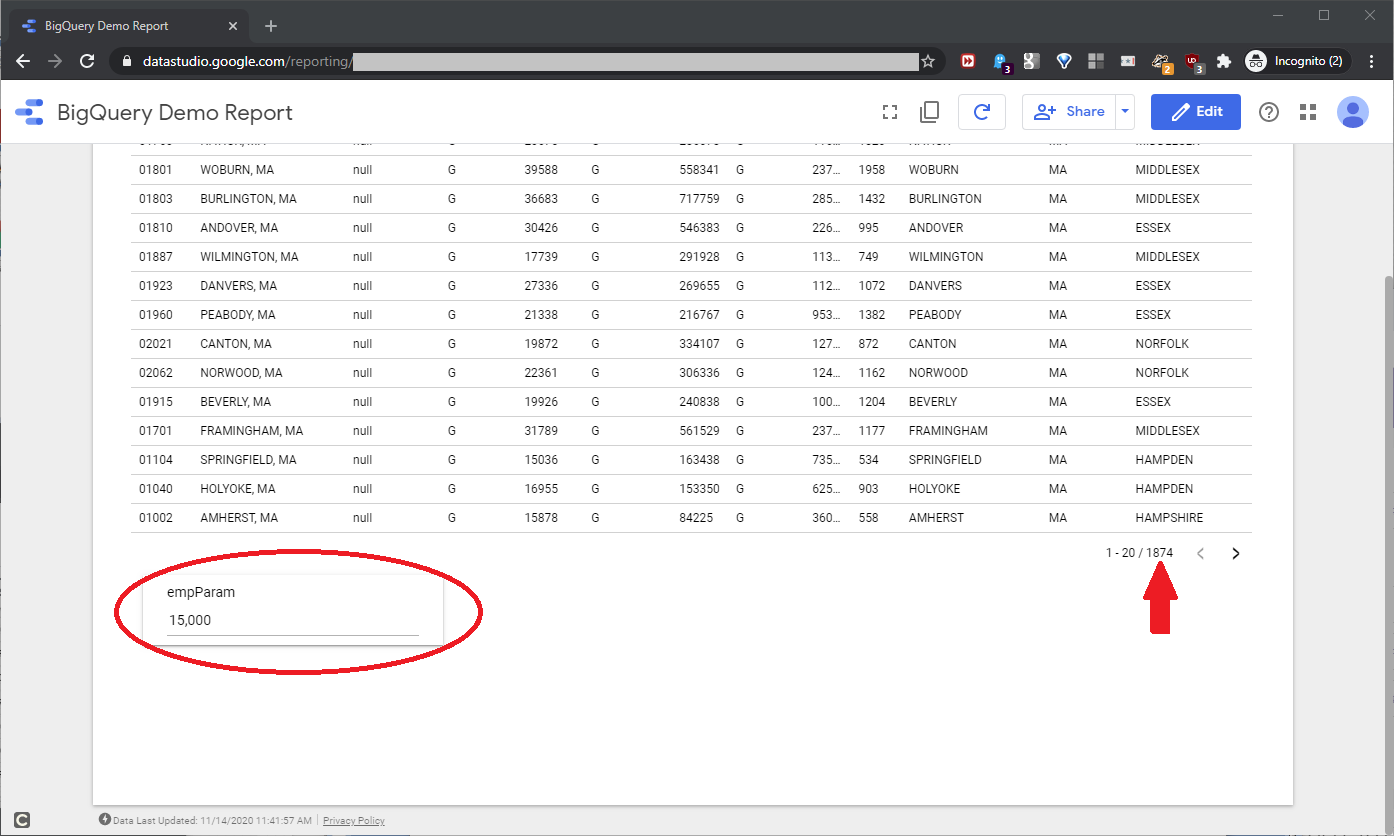This screenshot has height=836, width=1394.
Task: Select the cell with value 30426
Action: (541, 228)
